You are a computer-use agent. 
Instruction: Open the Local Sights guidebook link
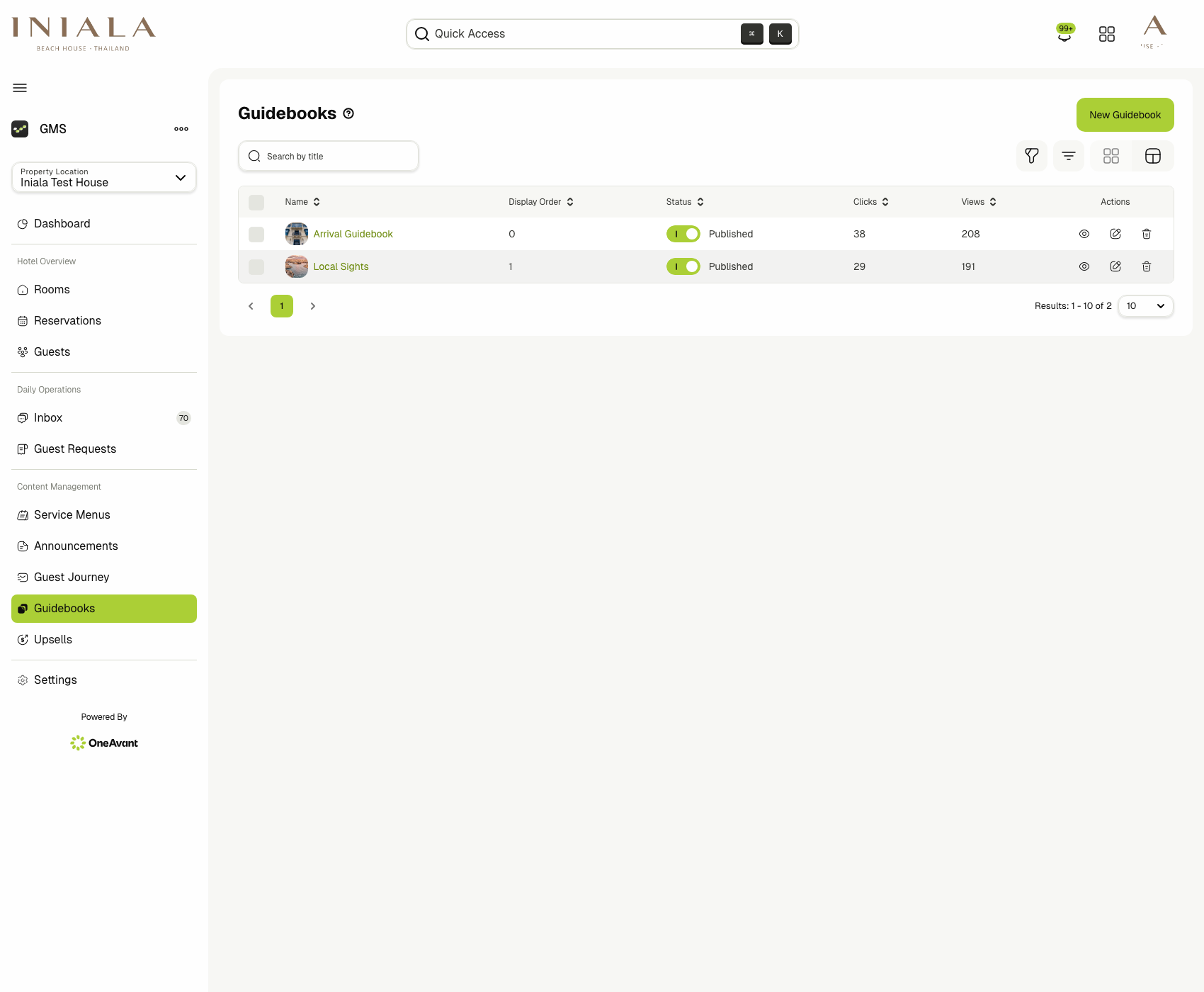341,266
